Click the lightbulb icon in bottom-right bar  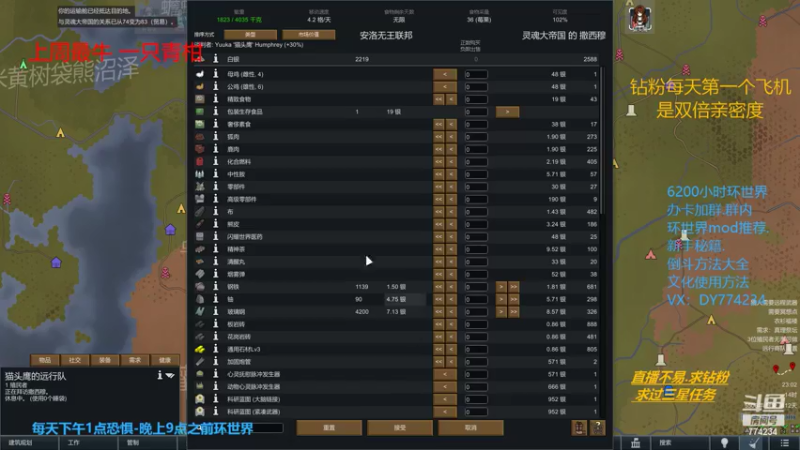point(724,443)
